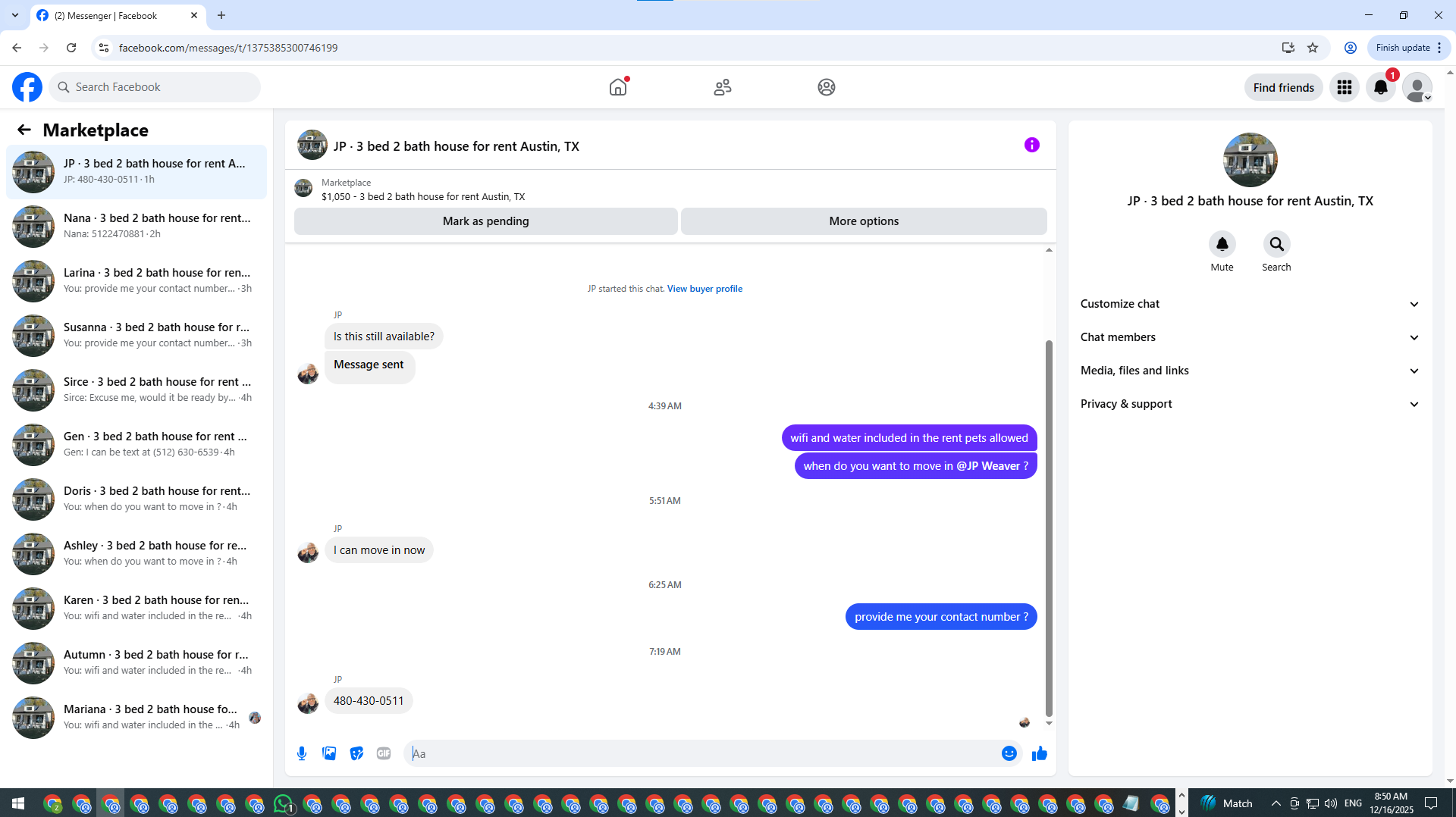Go back from Marketplace chats
This screenshot has width=1456, height=817.
click(24, 130)
